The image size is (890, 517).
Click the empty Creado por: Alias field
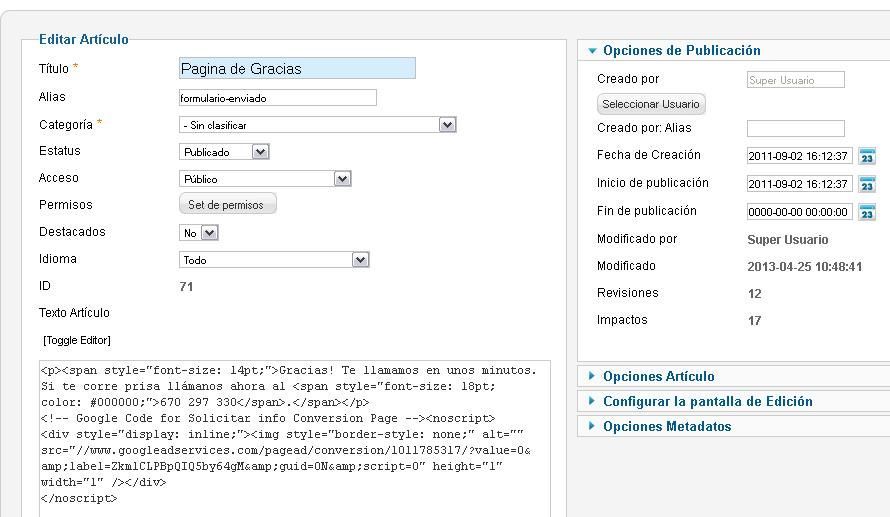[795, 128]
